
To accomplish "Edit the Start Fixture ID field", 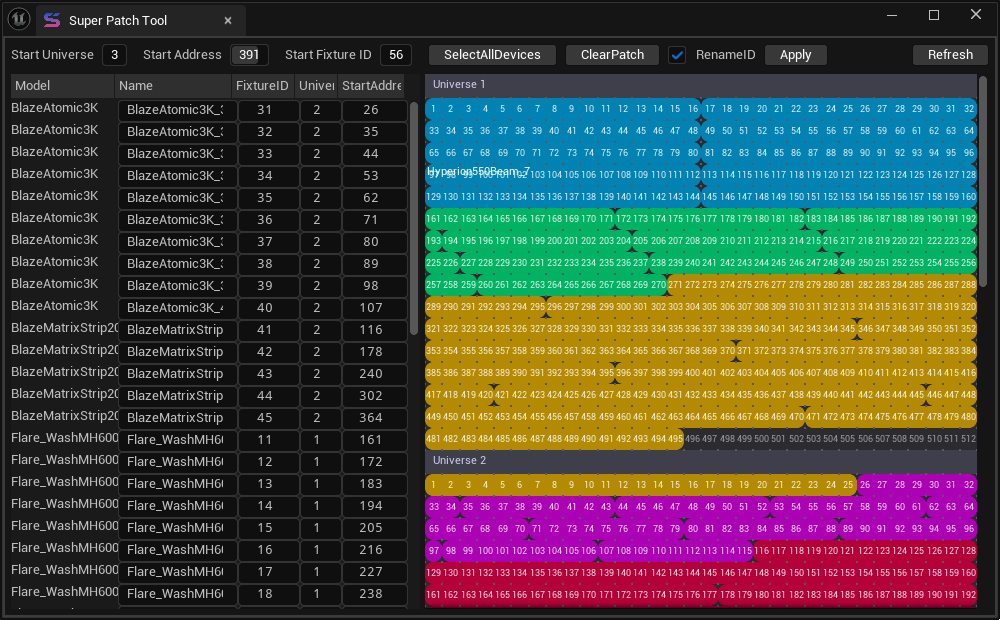I will click(396, 55).
